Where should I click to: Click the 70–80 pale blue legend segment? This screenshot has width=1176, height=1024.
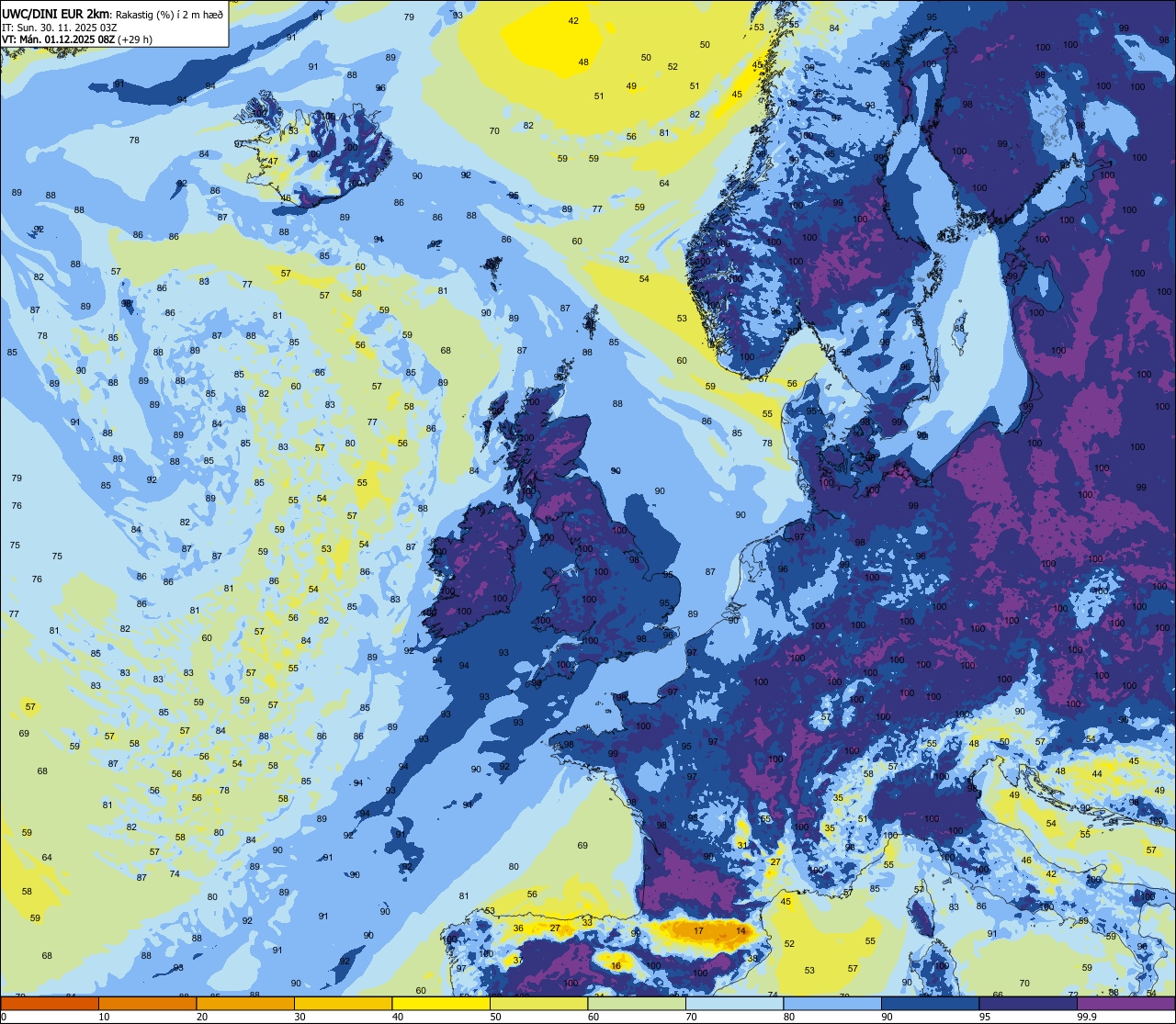click(734, 1003)
